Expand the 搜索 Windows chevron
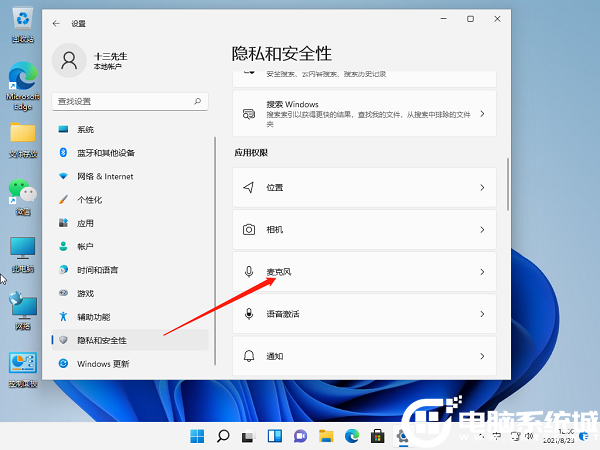 [x=483, y=114]
